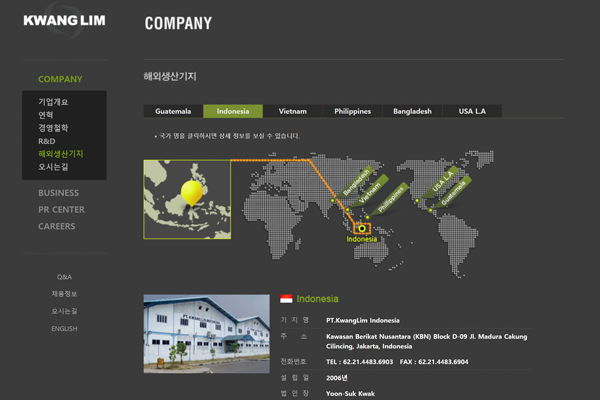Click the Kwang Lim logo
Screen dimensions: 600x400
pos(64,20)
